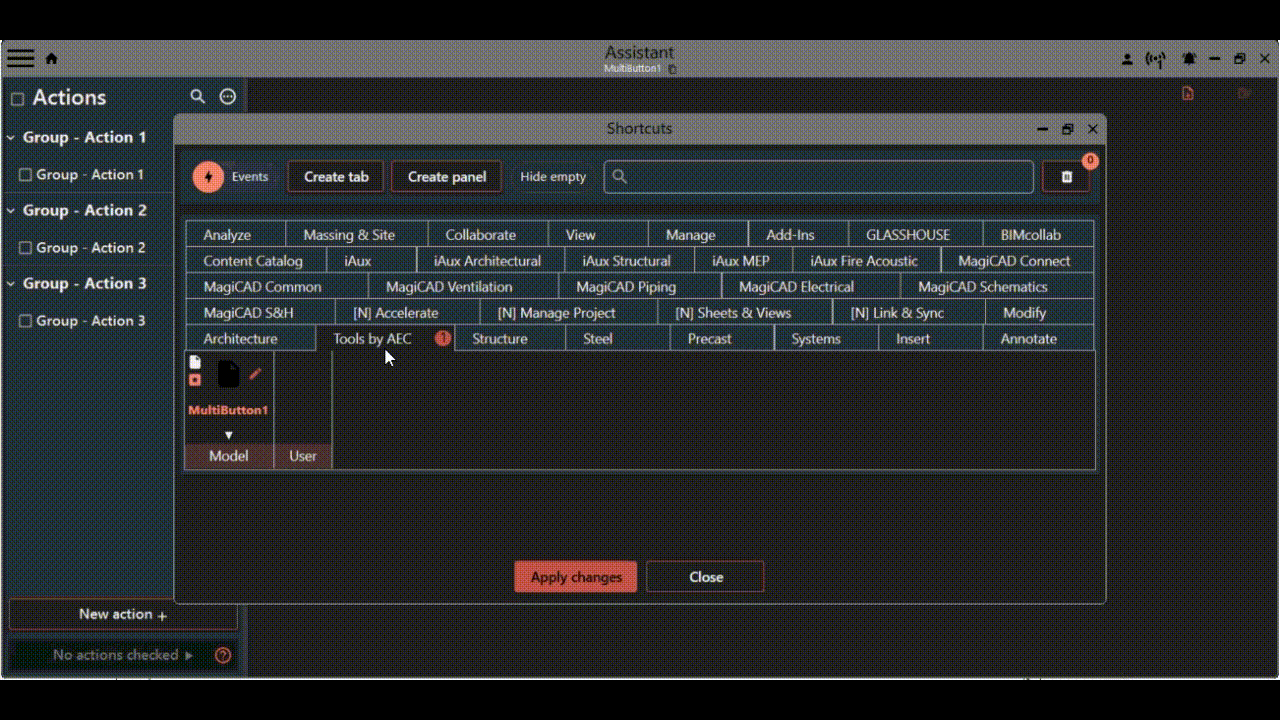Click the pencil edit icon on MultiButton1
This screenshot has width=1280, height=720.
[255, 374]
